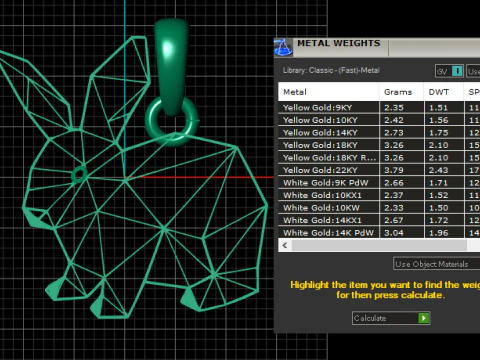Toggle the GV switch
The image size is (480, 360).
(457, 71)
